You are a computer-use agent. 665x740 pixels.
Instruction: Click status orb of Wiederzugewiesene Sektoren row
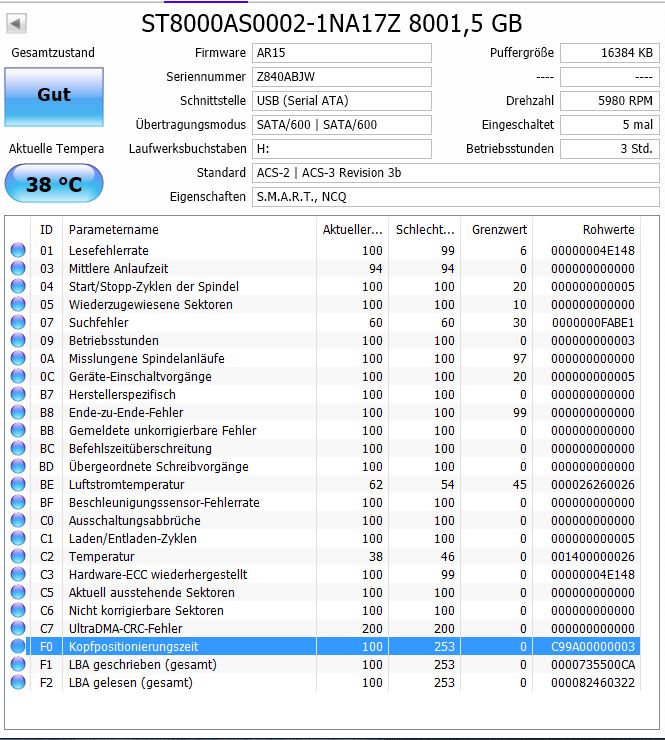click(x=18, y=304)
